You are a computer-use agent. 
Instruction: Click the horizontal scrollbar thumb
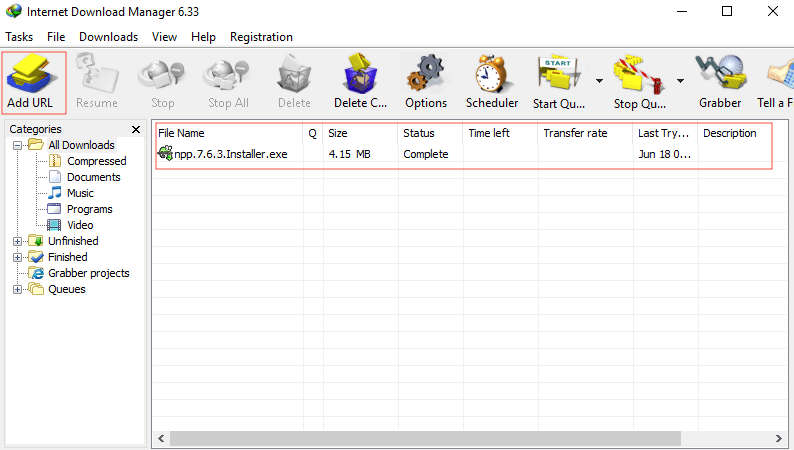(425, 438)
